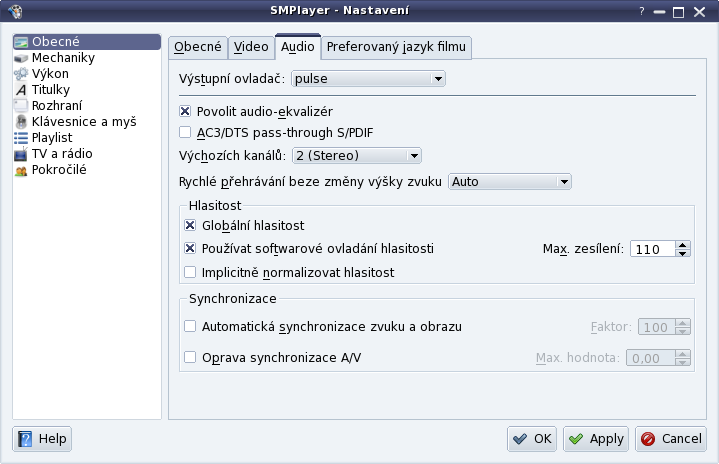This screenshot has height=464, width=719.
Task: Select the Playlist label in the sidebar
Action: 52,138
